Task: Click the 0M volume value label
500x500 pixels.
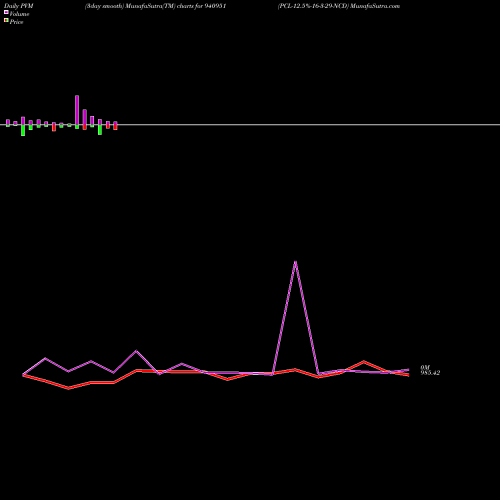Action: click(425, 367)
